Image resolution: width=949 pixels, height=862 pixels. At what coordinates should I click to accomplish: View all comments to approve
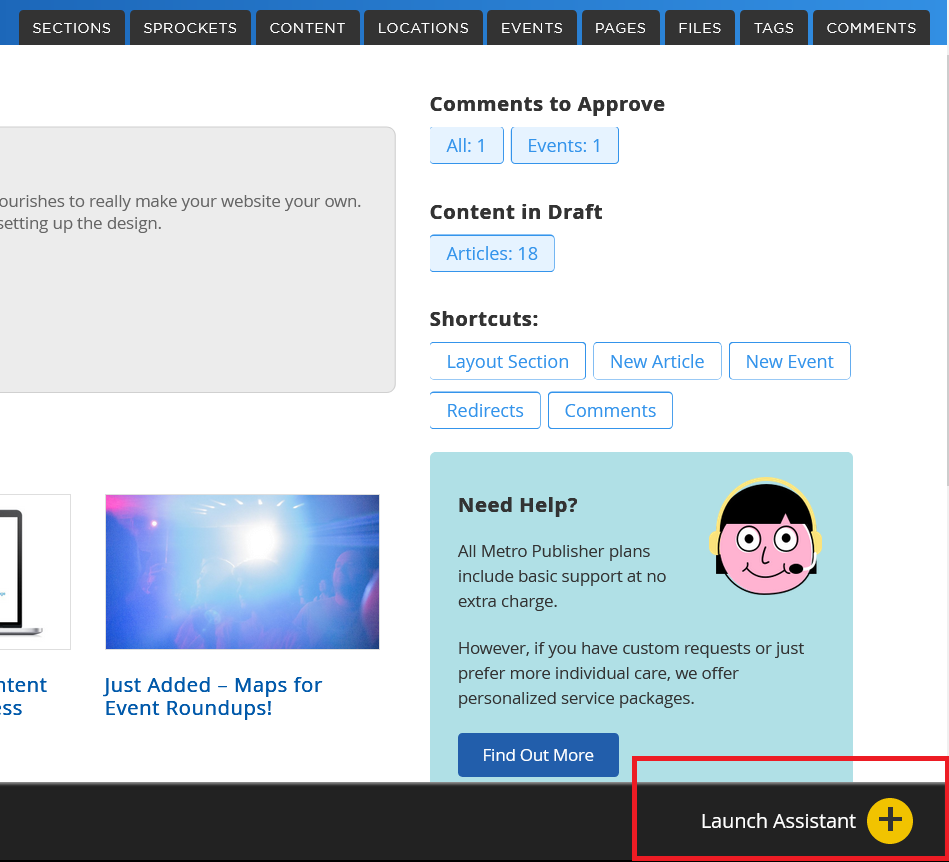pyautogui.click(x=466, y=146)
